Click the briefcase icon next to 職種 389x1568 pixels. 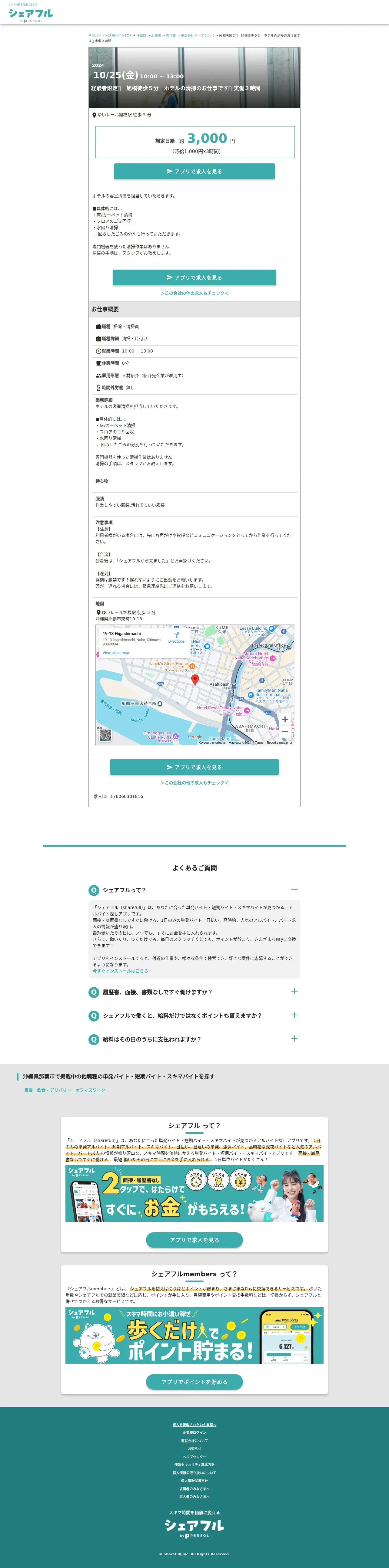[98, 327]
